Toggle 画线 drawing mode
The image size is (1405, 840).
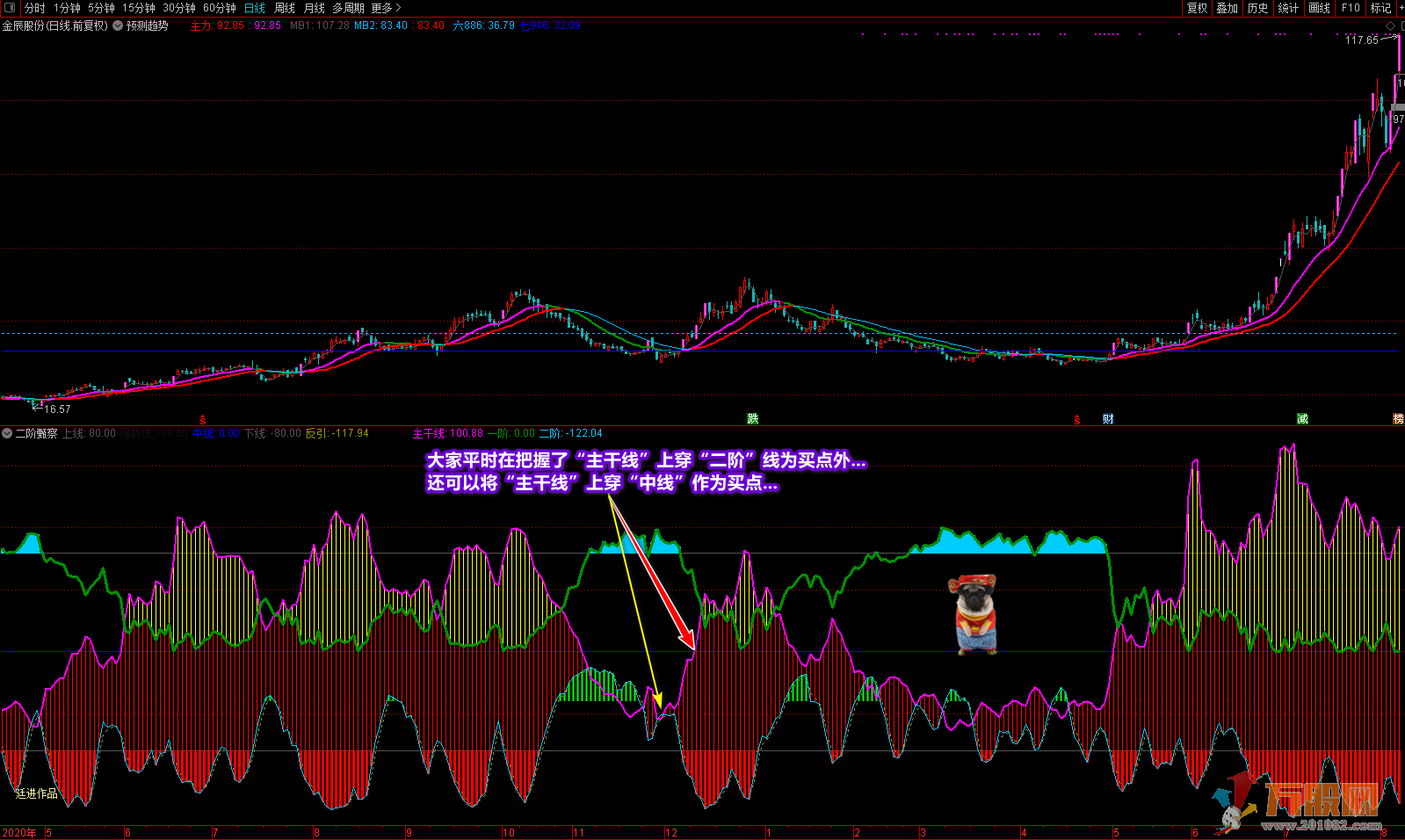pyautogui.click(x=1319, y=8)
